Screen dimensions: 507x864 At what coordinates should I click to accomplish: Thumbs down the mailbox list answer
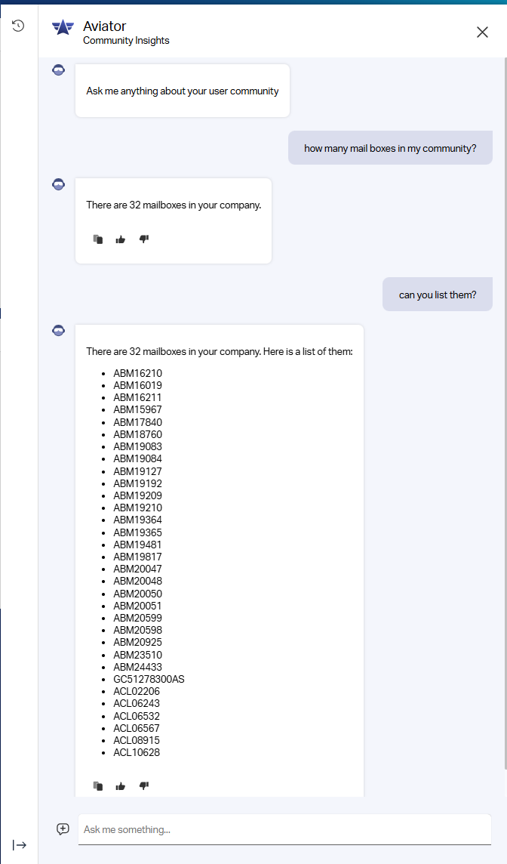point(144,786)
